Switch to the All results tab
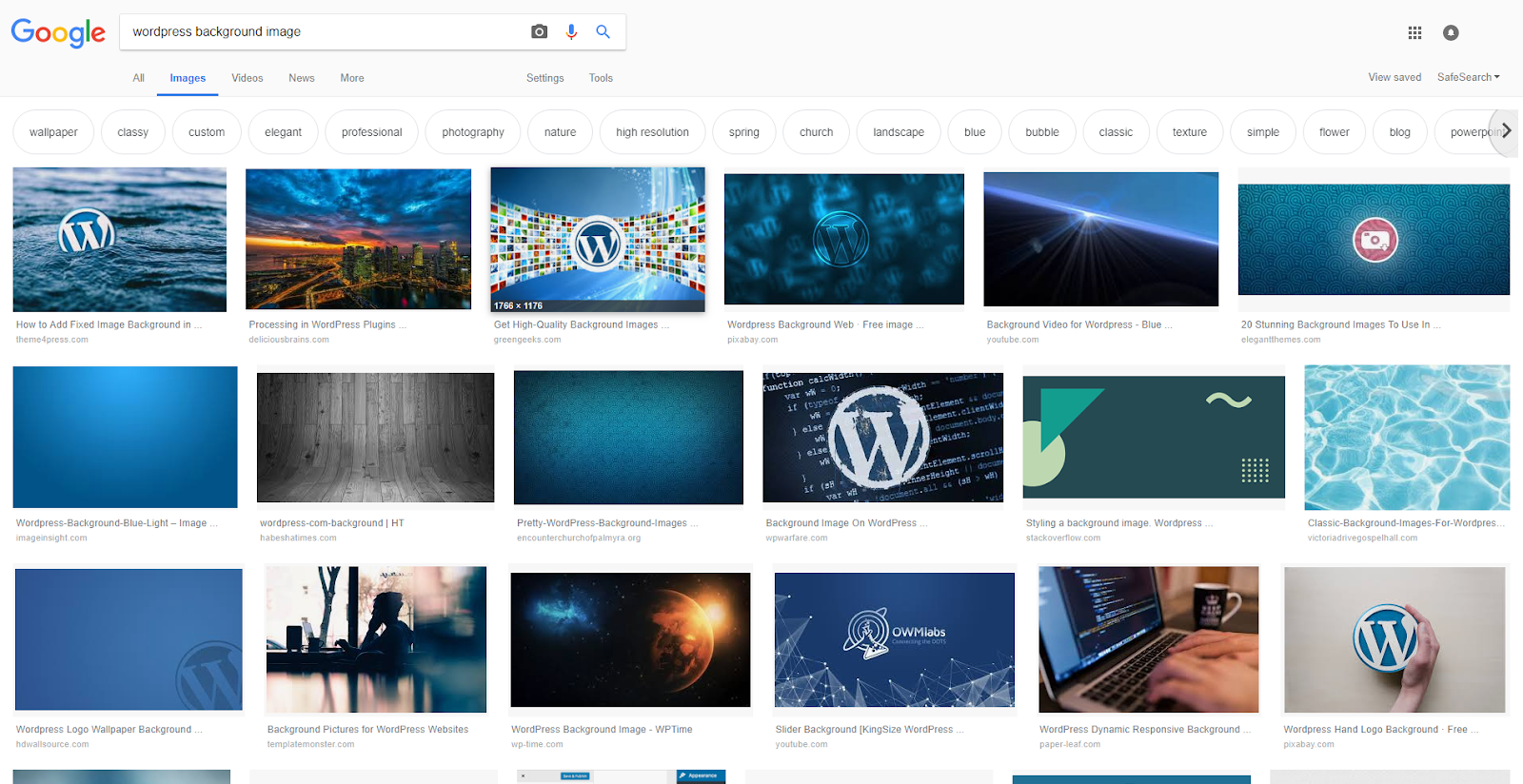 pos(139,78)
